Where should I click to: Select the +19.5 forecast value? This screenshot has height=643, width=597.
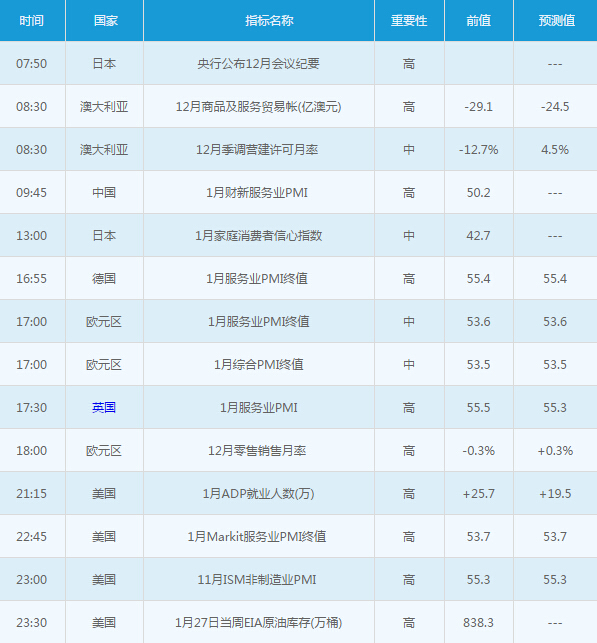[x=555, y=494]
